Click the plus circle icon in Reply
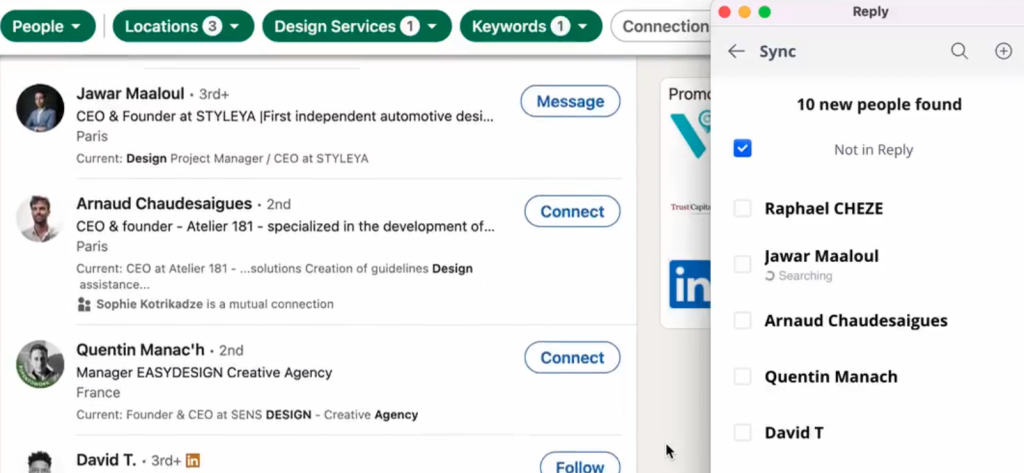This screenshot has width=1024, height=473. tap(1003, 51)
